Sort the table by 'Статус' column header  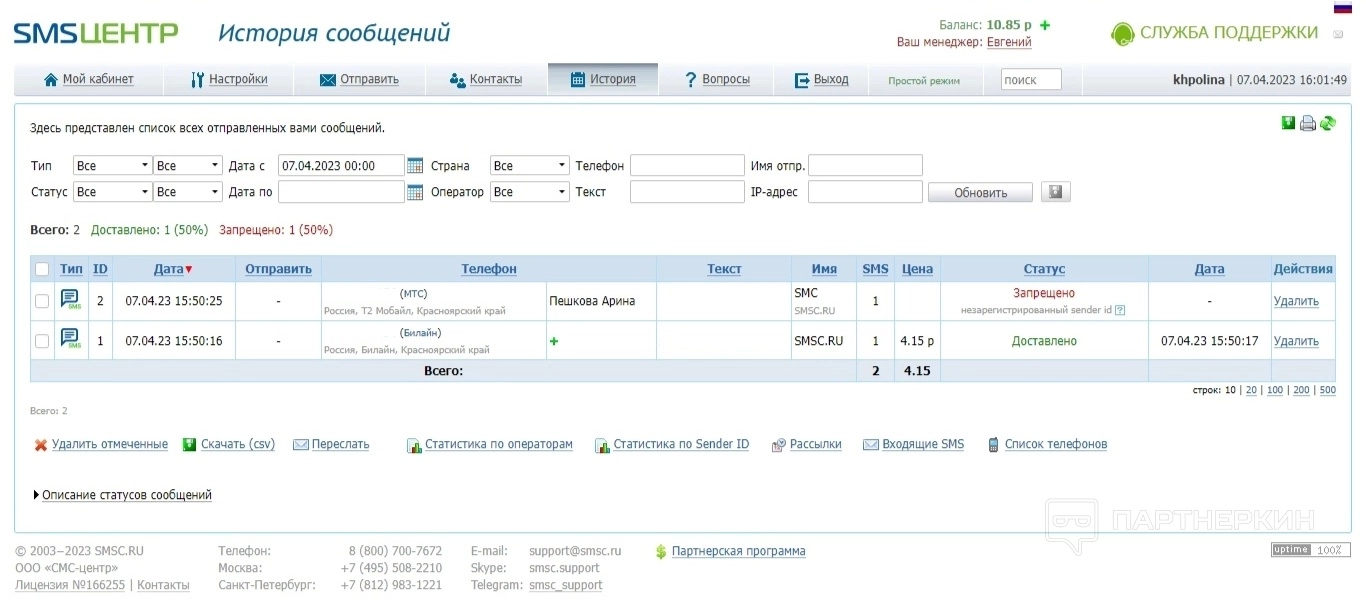click(x=1044, y=269)
